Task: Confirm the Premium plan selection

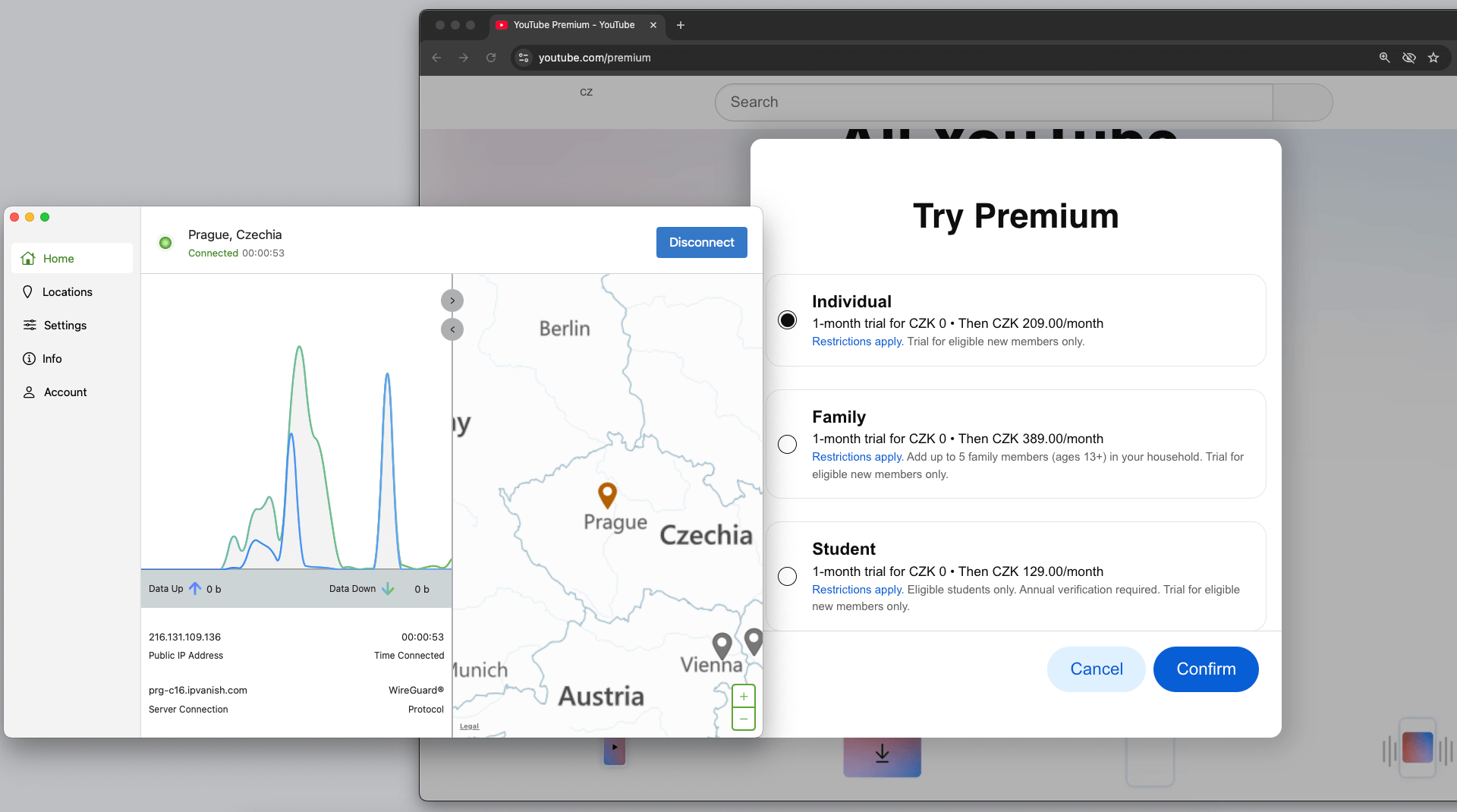Action: (1206, 669)
